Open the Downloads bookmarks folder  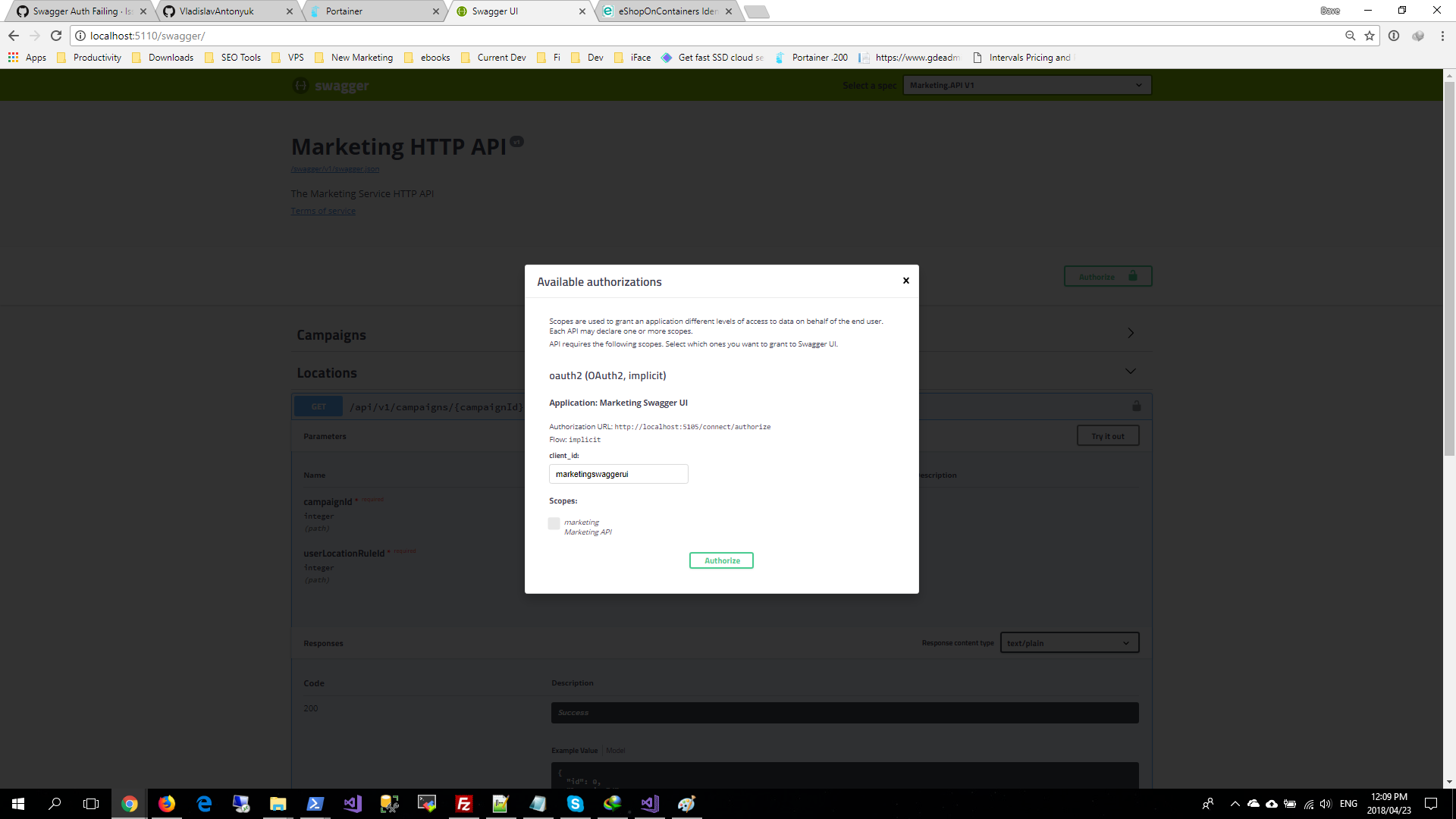(x=163, y=58)
